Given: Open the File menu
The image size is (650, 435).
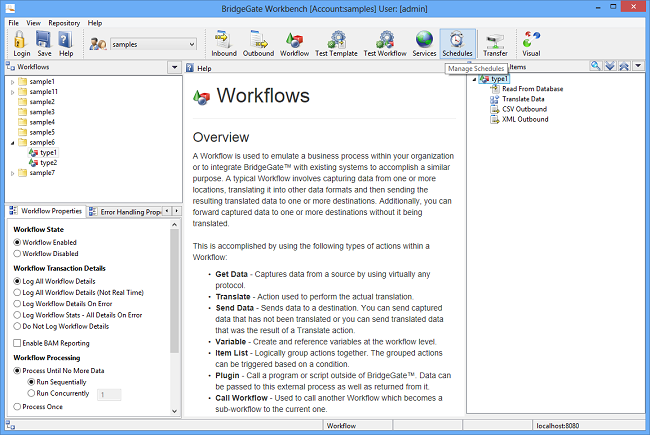Looking at the screenshot, I should [14, 23].
